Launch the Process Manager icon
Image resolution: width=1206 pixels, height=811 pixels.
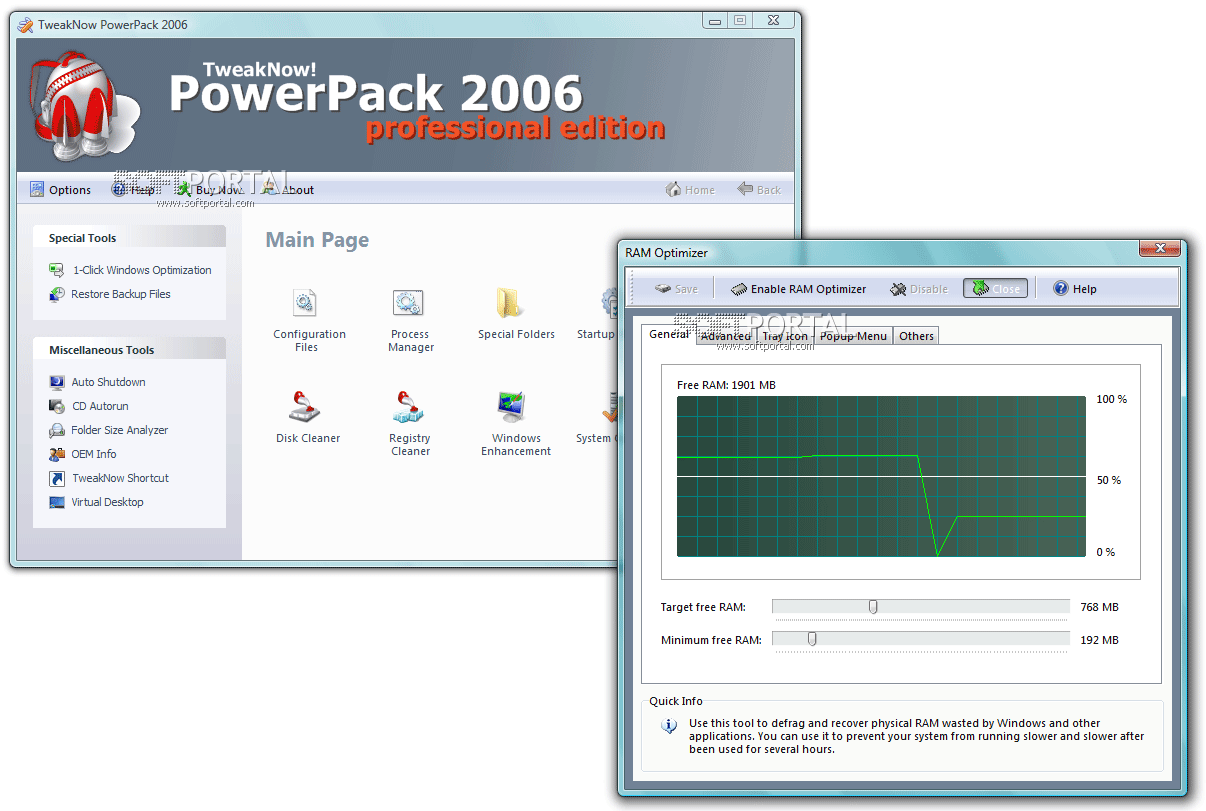coord(407,302)
